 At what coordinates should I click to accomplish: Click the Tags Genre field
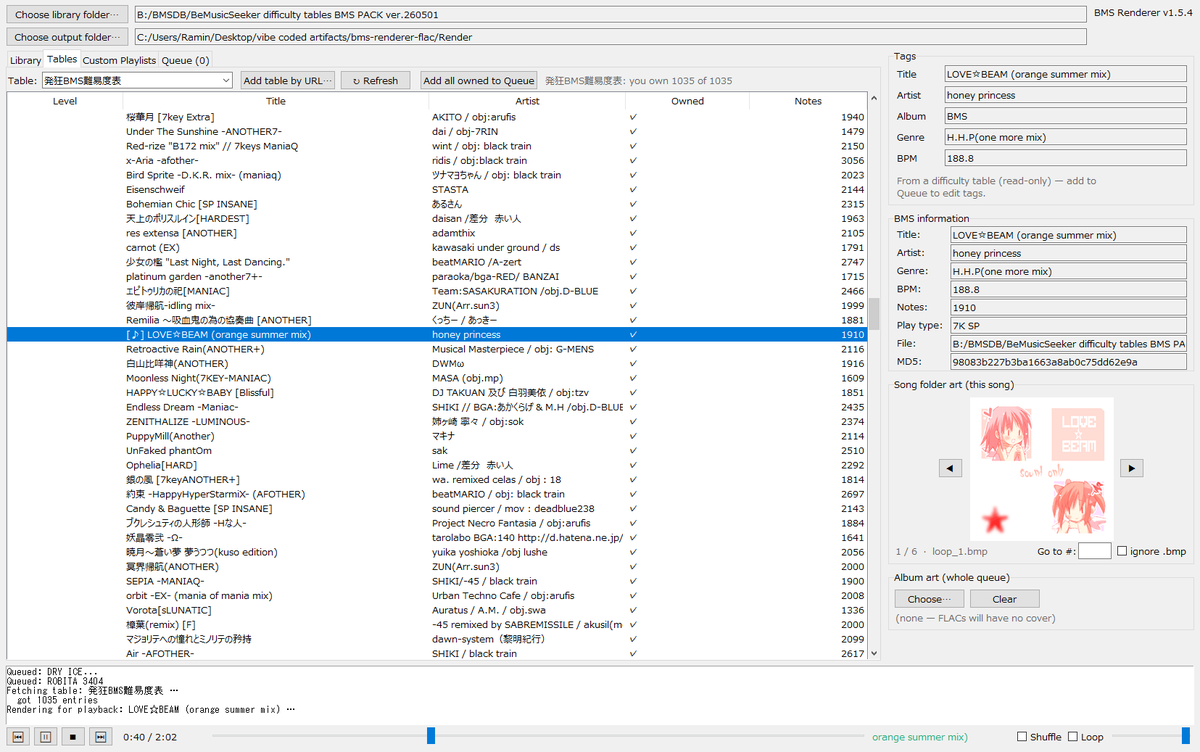1066,137
